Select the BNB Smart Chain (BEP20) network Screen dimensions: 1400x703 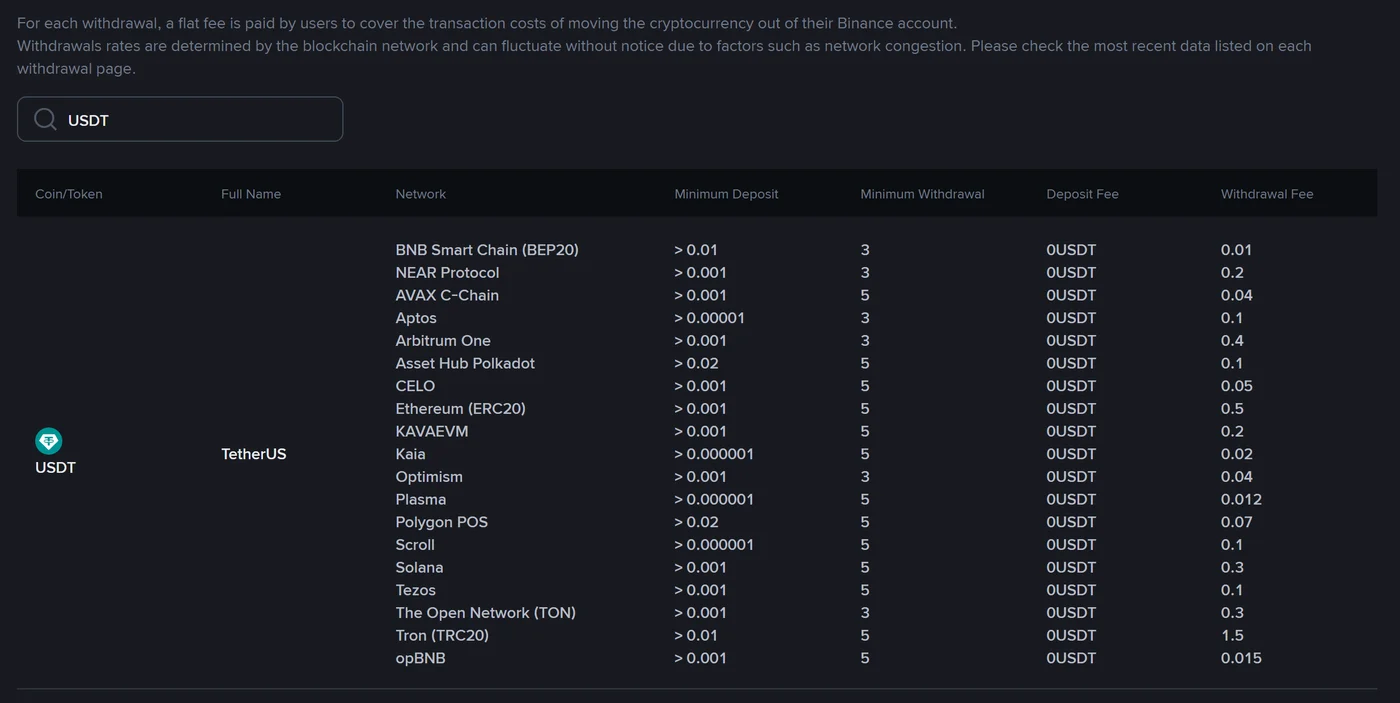487,250
